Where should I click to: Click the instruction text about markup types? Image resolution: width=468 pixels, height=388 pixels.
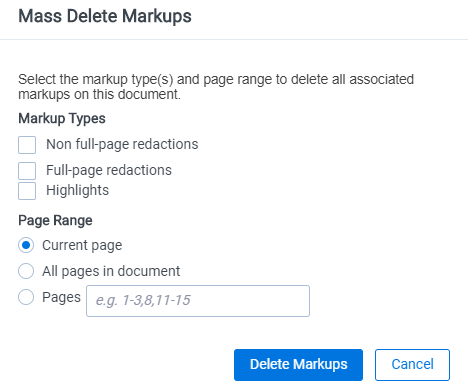tap(216, 87)
